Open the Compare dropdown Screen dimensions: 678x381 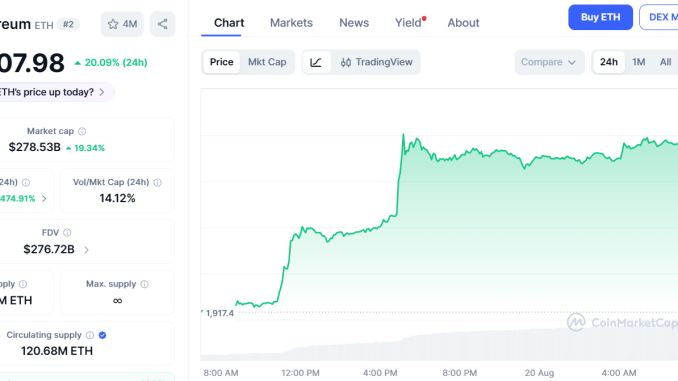(549, 62)
